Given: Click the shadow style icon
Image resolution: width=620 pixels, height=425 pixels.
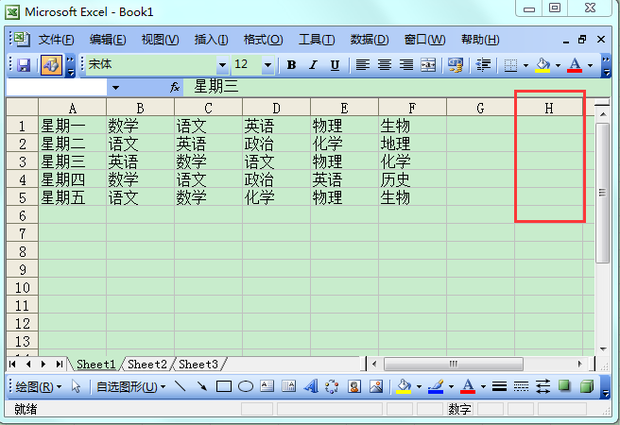Looking at the screenshot, I should (565, 386).
